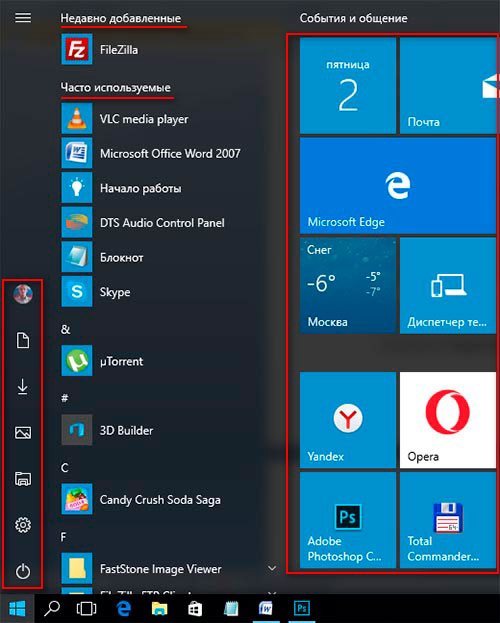
Task: Switch to Notepad on the taskbar
Action: tap(231, 608)
